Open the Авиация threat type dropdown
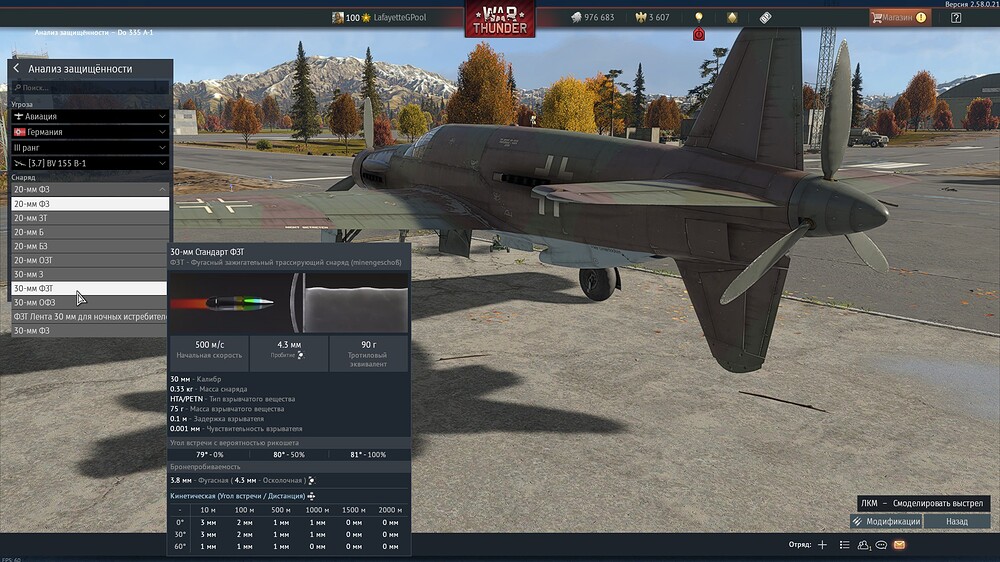1000x562 pixels. coord(90,116)
